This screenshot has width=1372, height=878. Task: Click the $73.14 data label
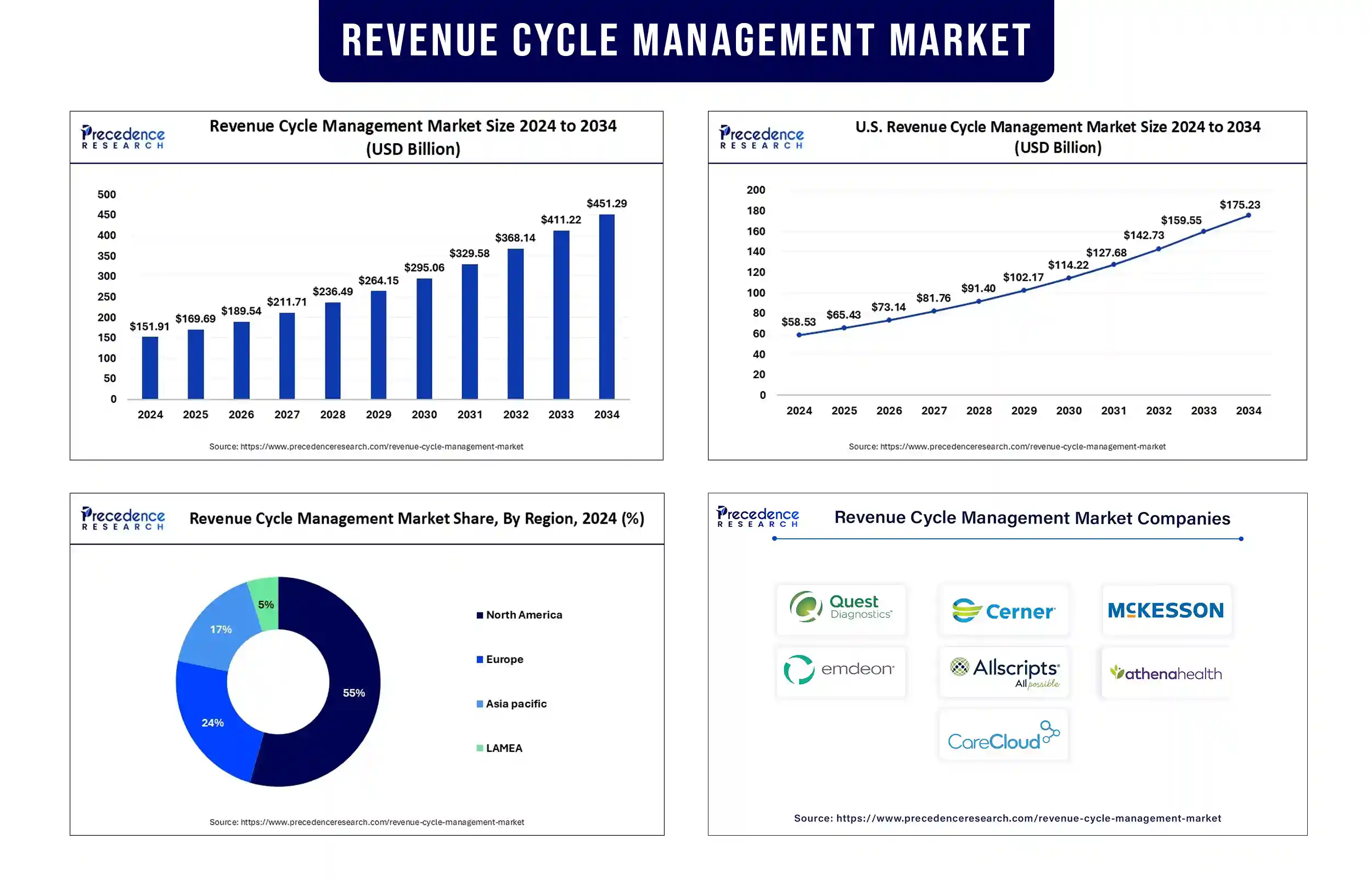888,307
